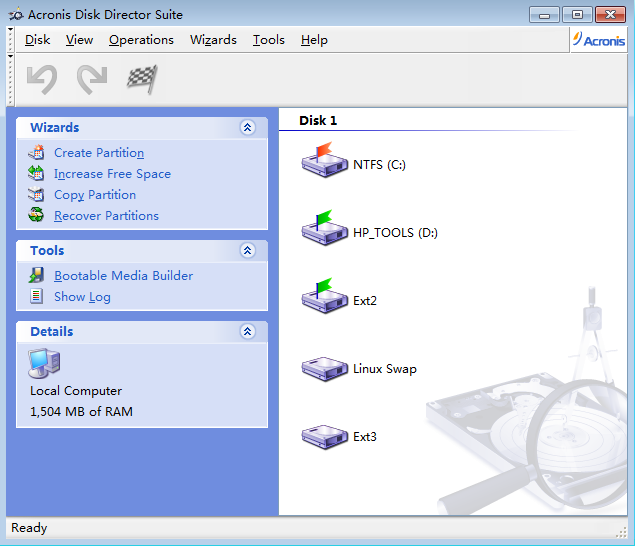Click the Local Computer icon

click(44, 363)
